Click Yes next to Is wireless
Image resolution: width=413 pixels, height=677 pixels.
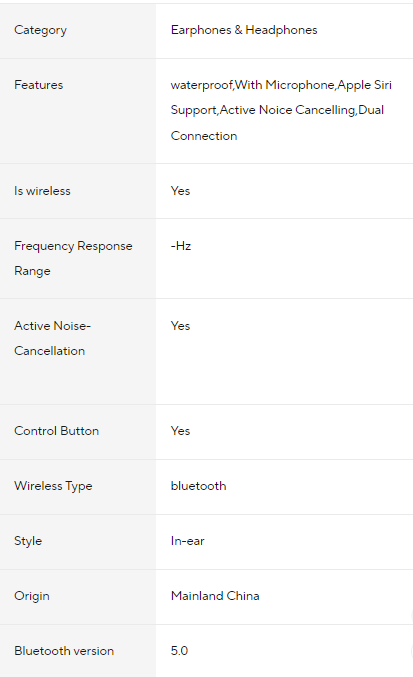(x=180, y=191)
